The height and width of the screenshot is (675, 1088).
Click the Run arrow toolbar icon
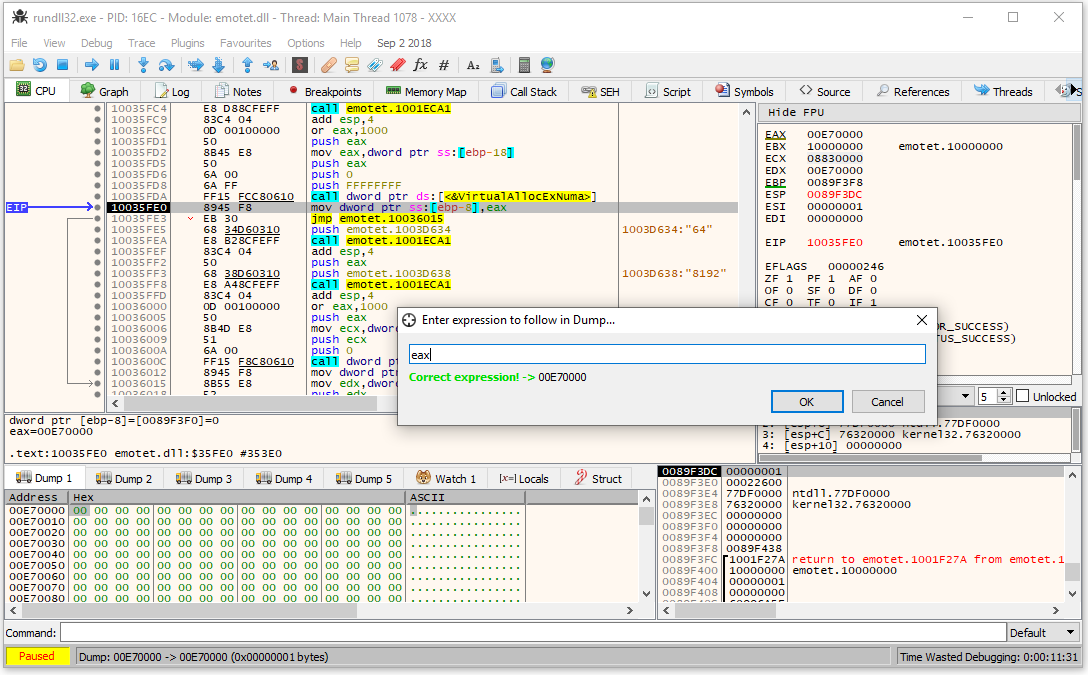click(91, 65)
